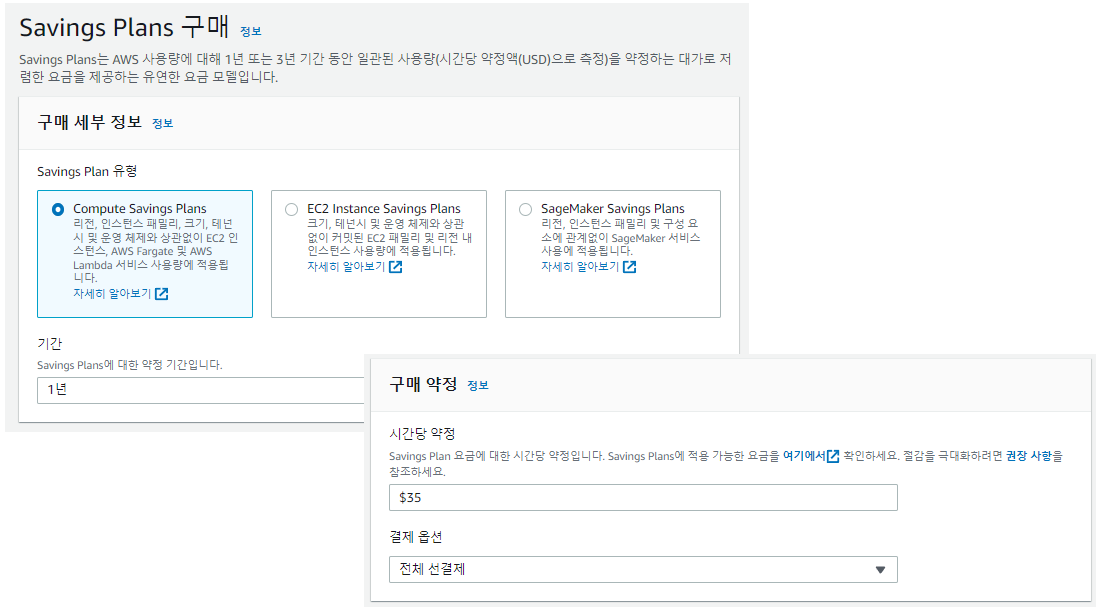1102x611 pixels.
Task: Open the 권장 사항 recommendations link
Action: (1029, 456)
